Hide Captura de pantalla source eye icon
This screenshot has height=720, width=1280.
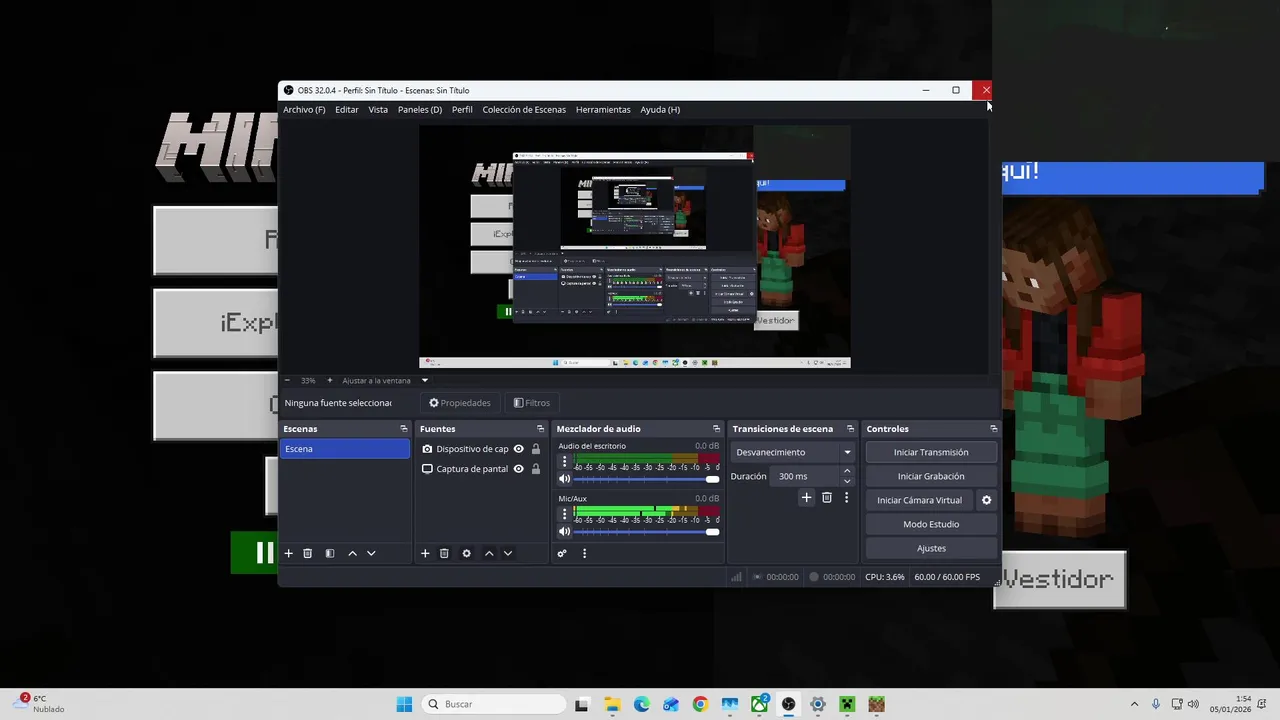518,469
